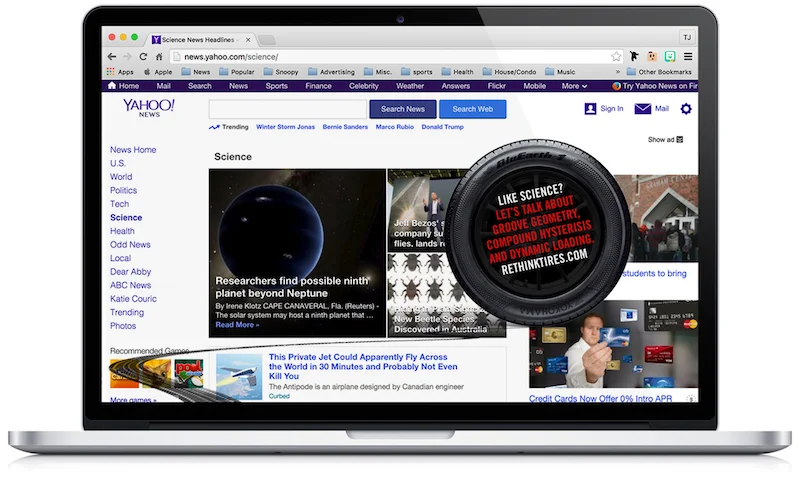Open Yahoo settings gear icon
The image size is (800, 482).
pyautogui.click(x=686, y=109)
